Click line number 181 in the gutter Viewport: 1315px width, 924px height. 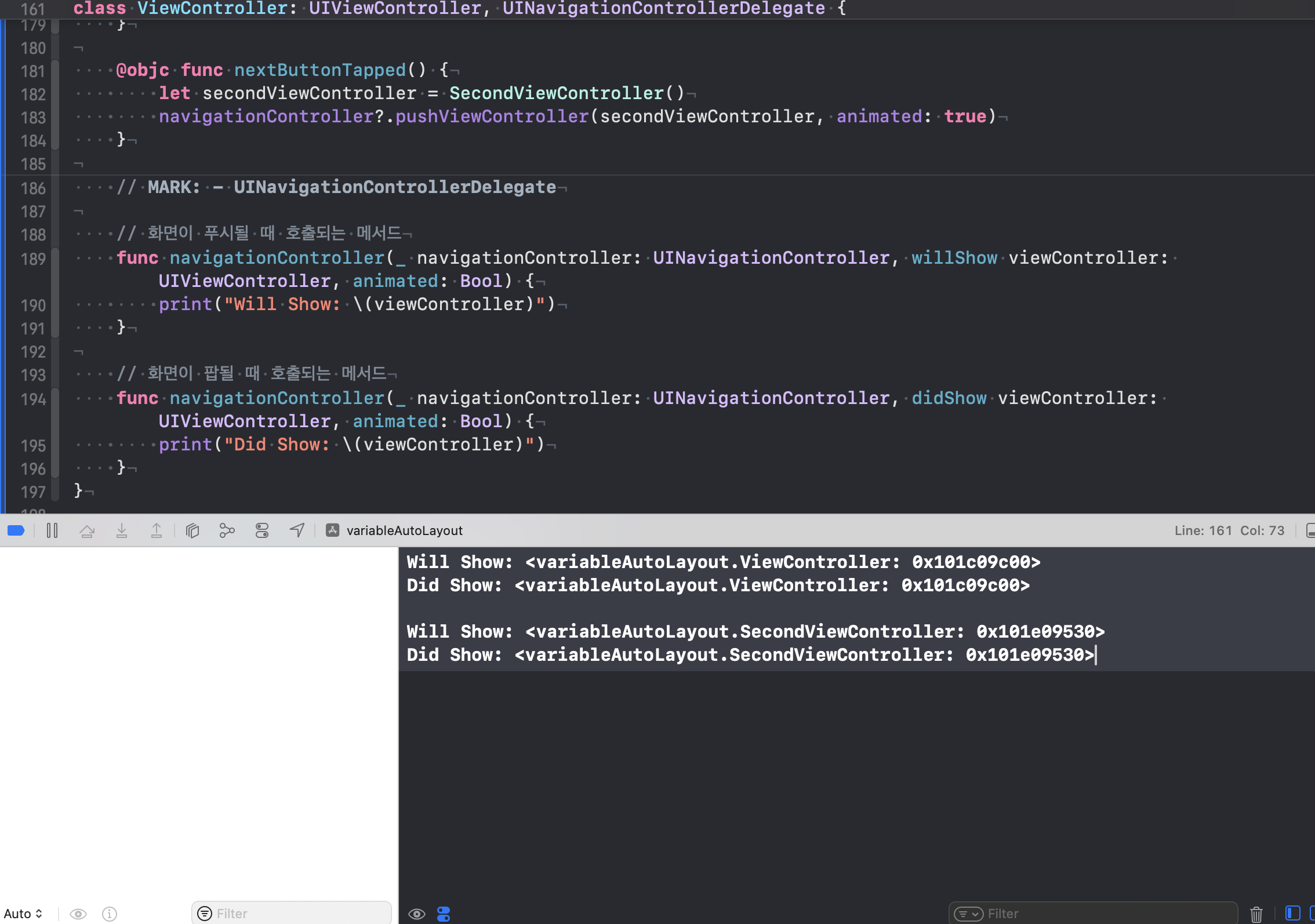[33, 71]
